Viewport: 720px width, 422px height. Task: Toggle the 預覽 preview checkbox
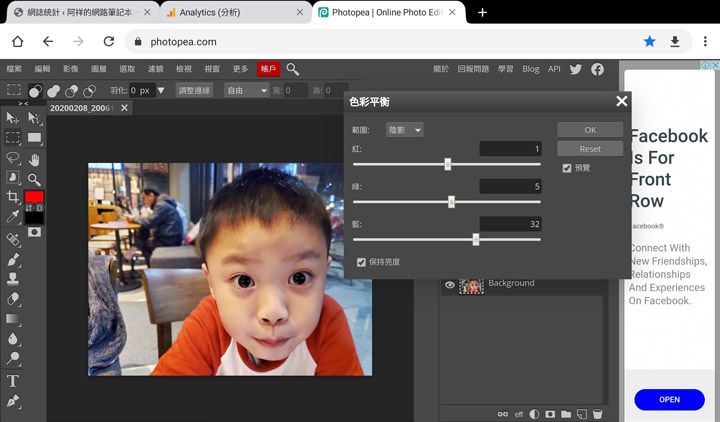(x=567, y=168)
